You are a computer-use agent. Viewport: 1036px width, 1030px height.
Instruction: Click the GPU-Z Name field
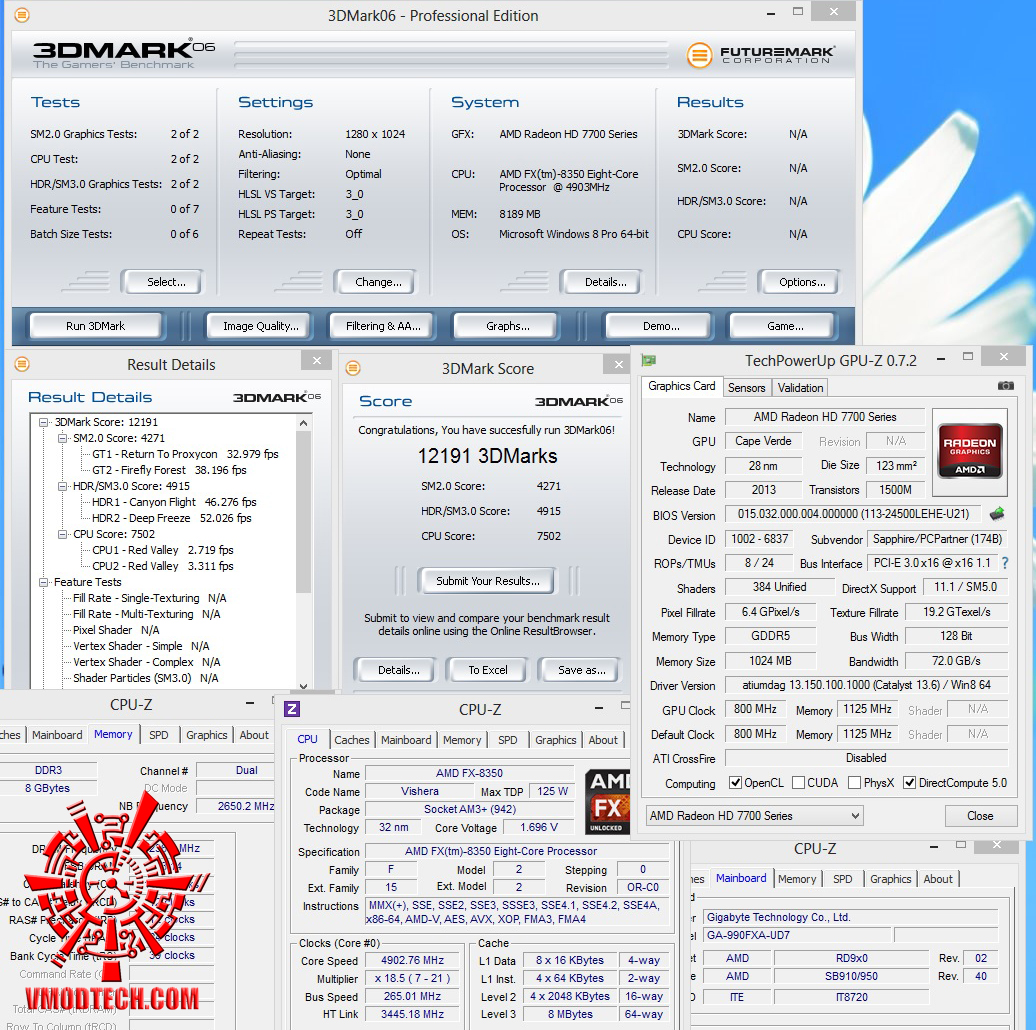tap(825, 417)
